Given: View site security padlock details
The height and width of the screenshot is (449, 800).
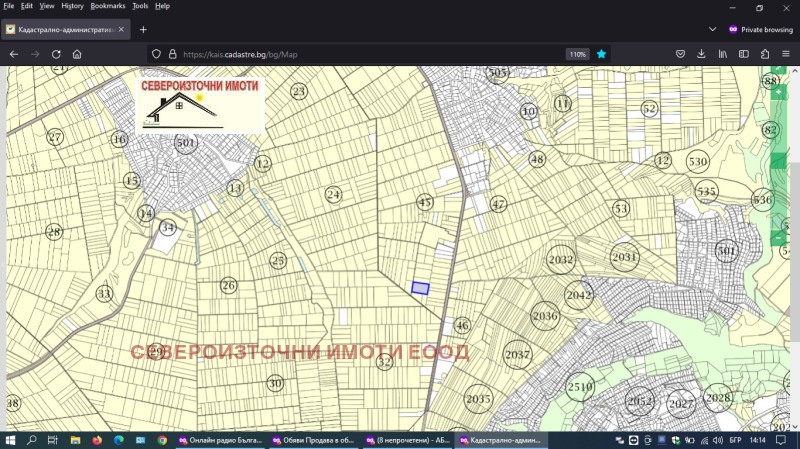Looking at the screenshot, I should click(172, 54).
